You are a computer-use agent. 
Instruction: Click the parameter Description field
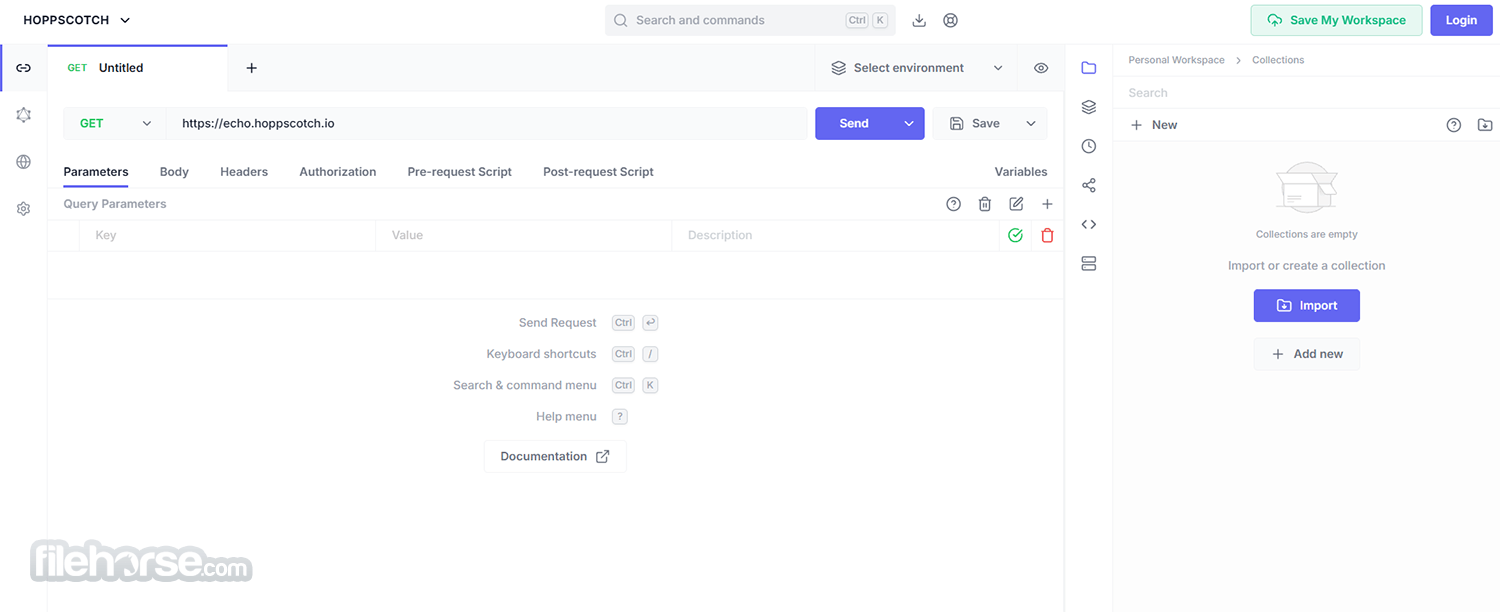pos(835,235)
